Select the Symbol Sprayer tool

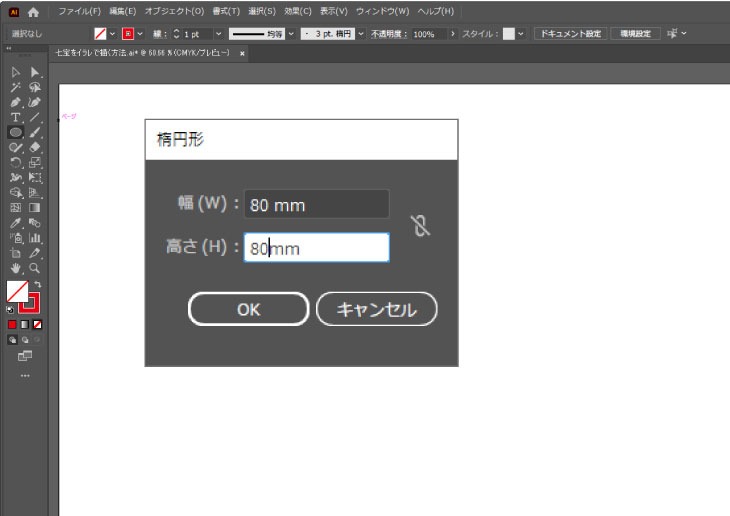click(x=15, y=238)
